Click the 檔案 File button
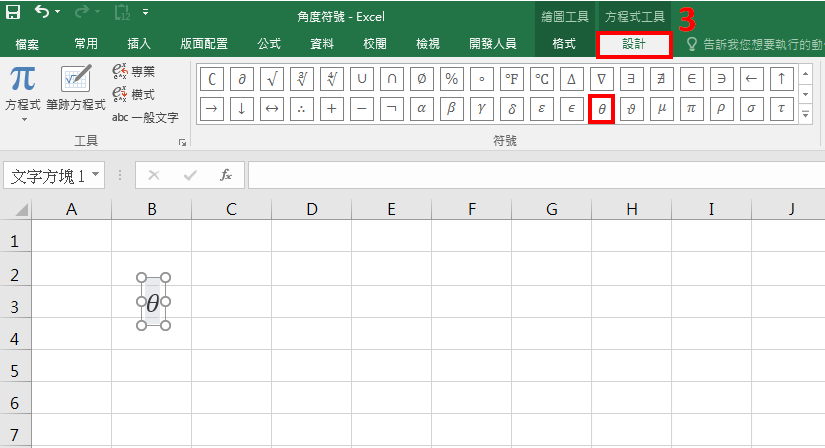Image resolution: width=825 pixels, height=448 pixels. [x=27, y=45]
